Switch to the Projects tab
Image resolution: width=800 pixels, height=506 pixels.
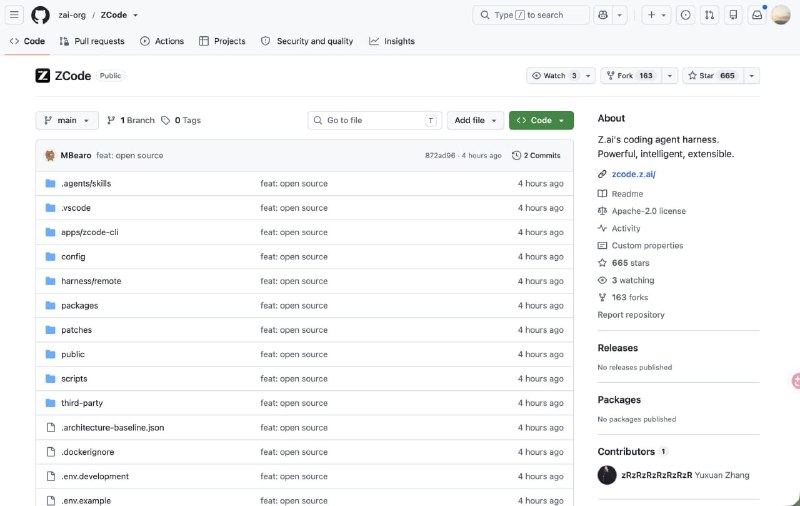coord(222,41)
